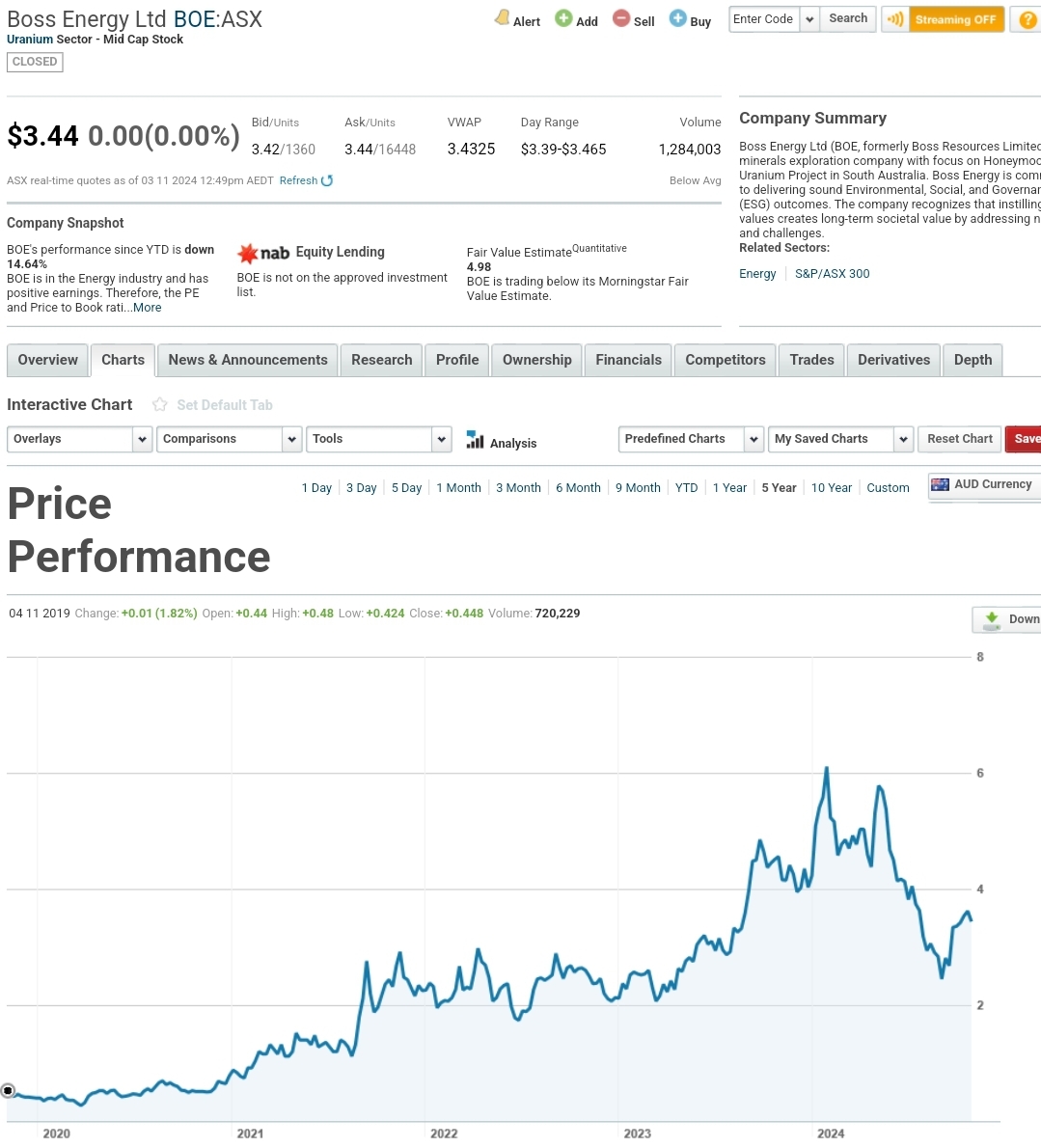The width and height of the screenshot is (1041, 1148).
Task: Select the 9 Month chart range
Action: tap(638, 487)
